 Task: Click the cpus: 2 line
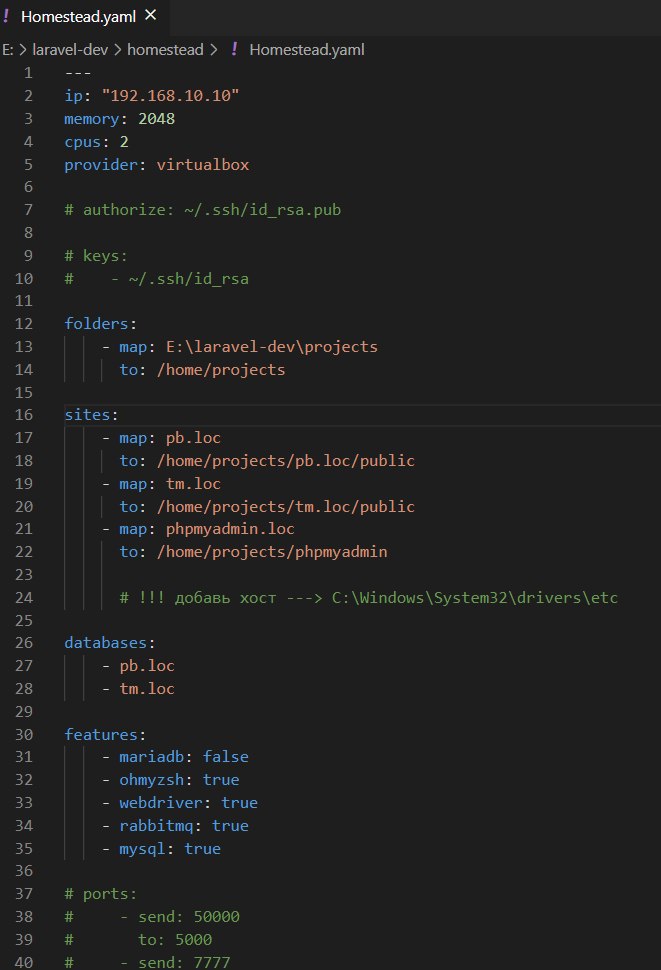pyautogui.click(x=96, y=142)
